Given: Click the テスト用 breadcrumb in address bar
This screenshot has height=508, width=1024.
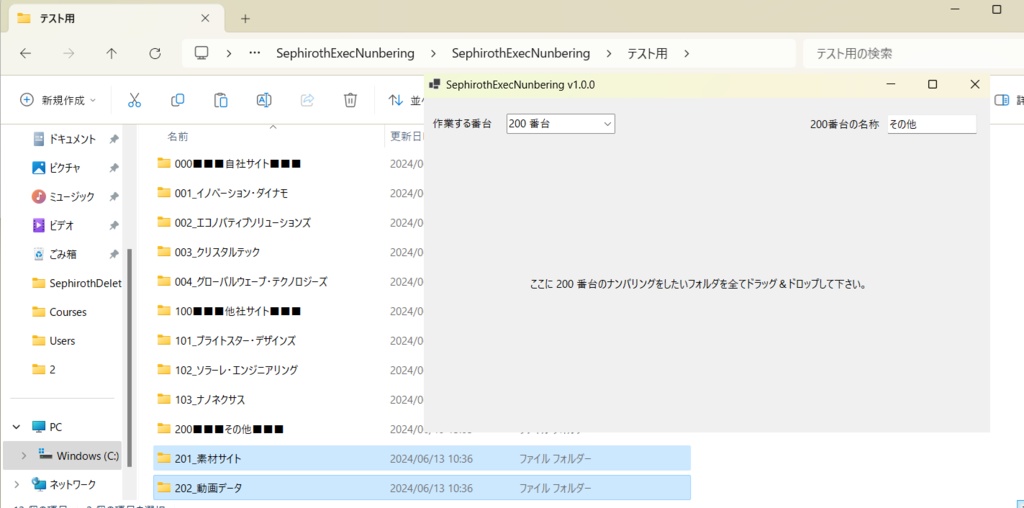Looking at the screenshot, I should pos(647,54).
